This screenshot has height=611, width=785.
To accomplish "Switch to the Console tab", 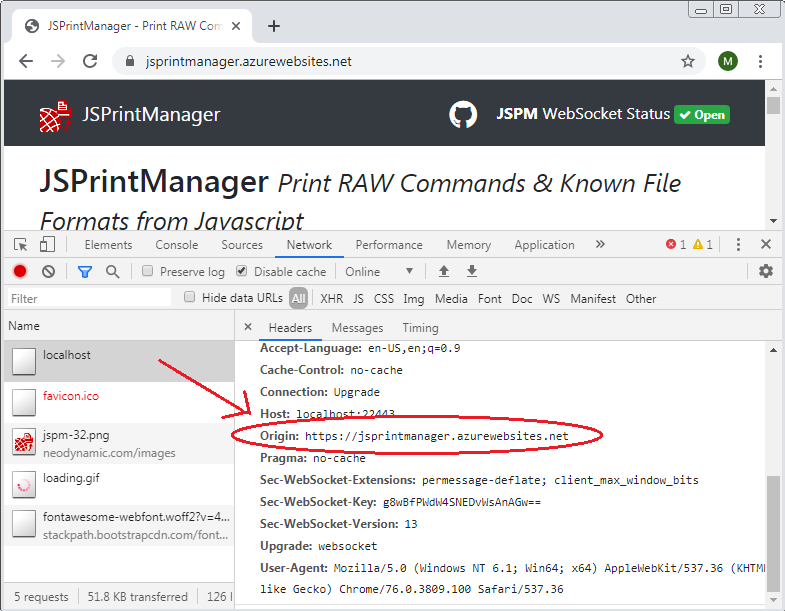I will click(x=177, y=245).
